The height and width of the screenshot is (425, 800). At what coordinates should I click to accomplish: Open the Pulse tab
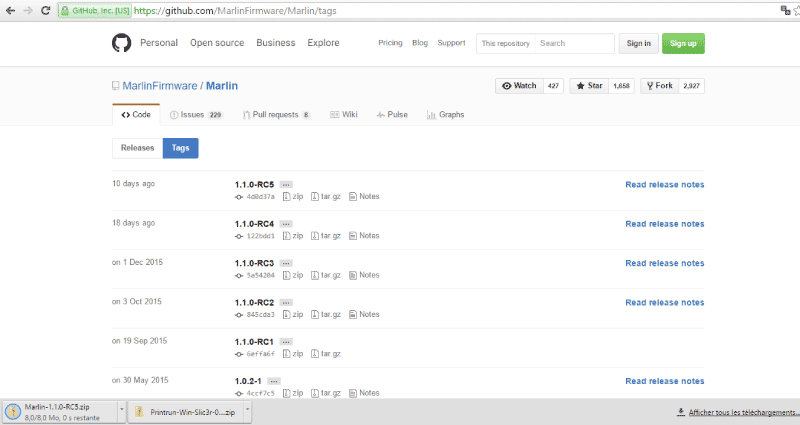pyautogui.click(x=392, y=115)
